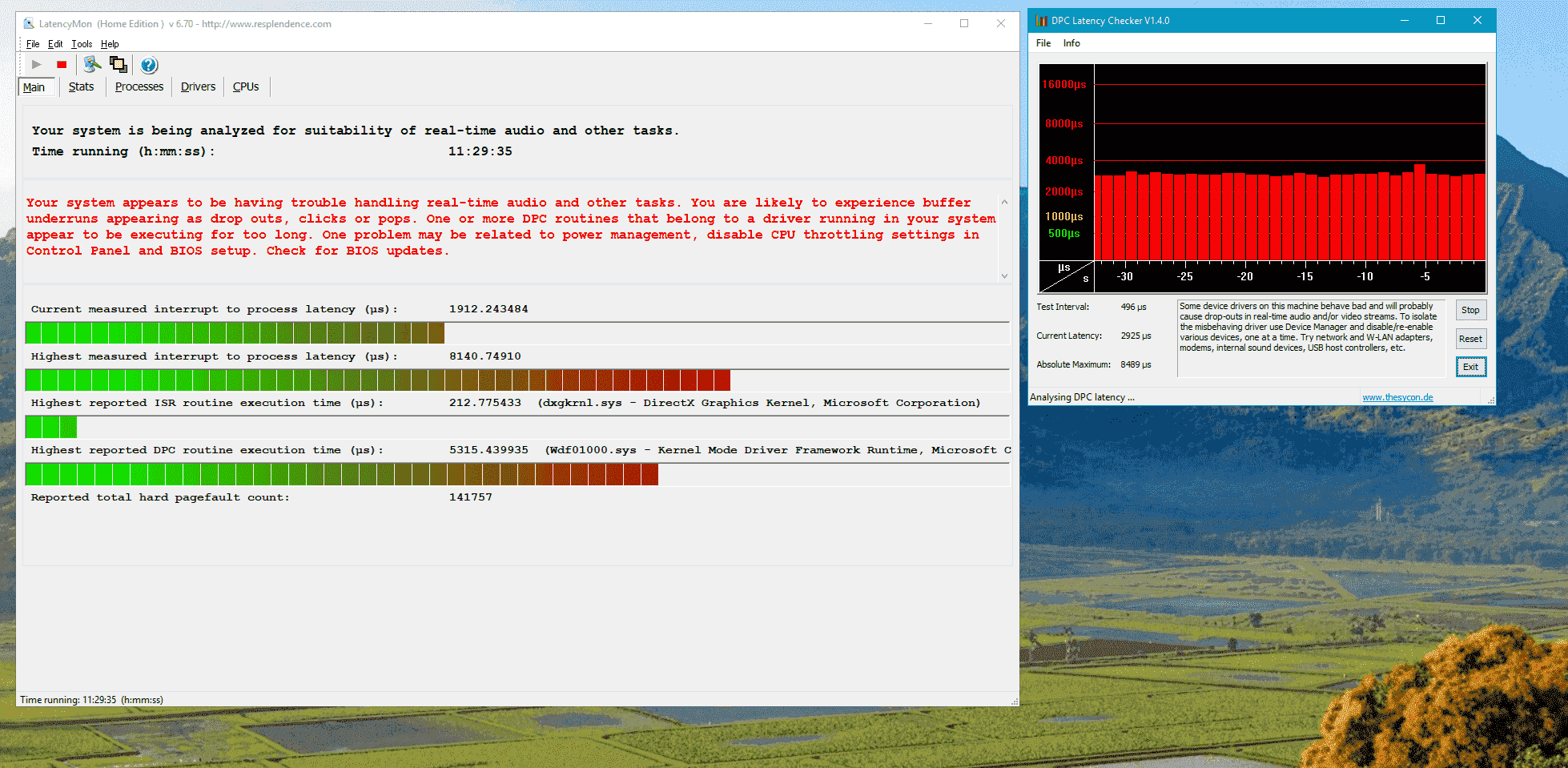Click the dxgkrnl.sys driver description text
This screenshot has width=1568, height=768.
758,403
